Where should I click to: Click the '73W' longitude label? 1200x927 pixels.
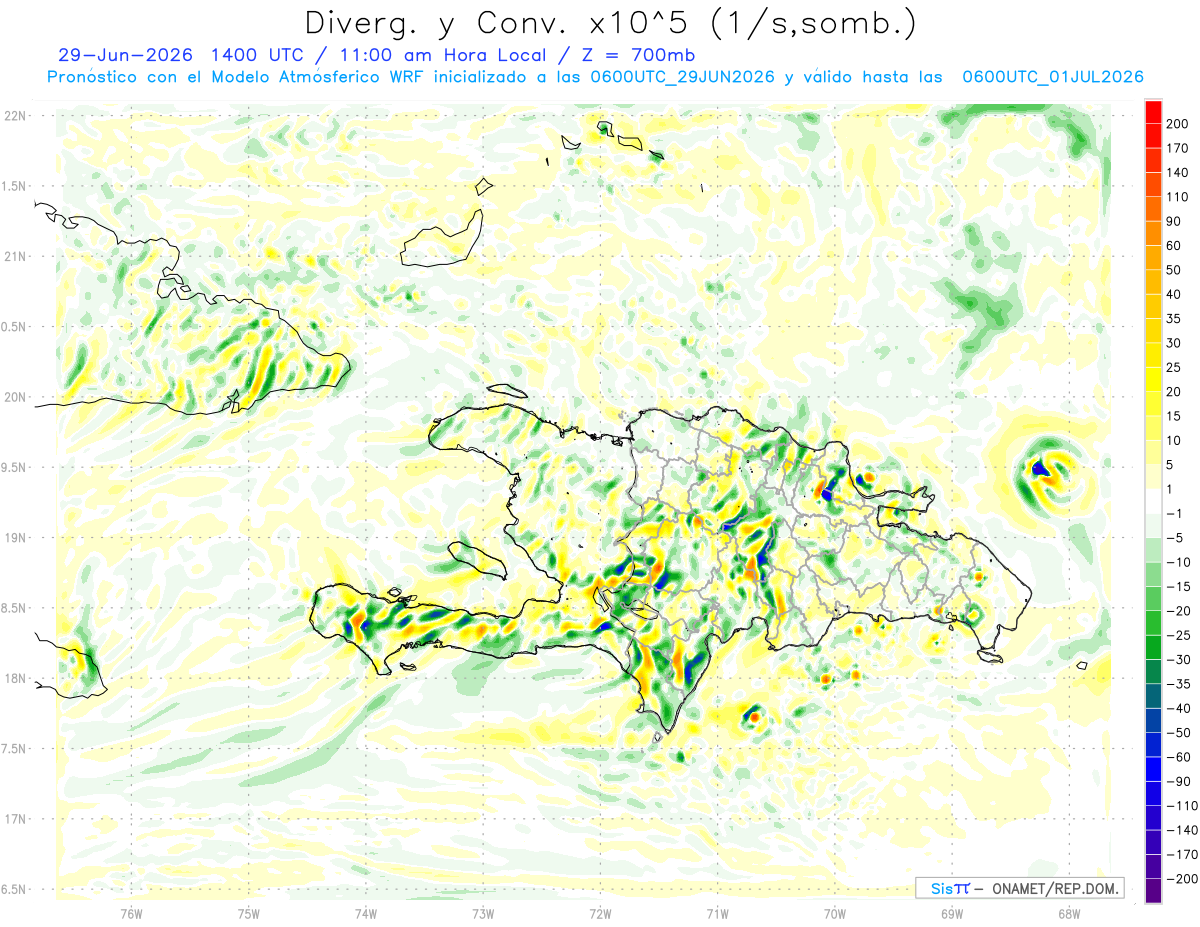(483, 913)
